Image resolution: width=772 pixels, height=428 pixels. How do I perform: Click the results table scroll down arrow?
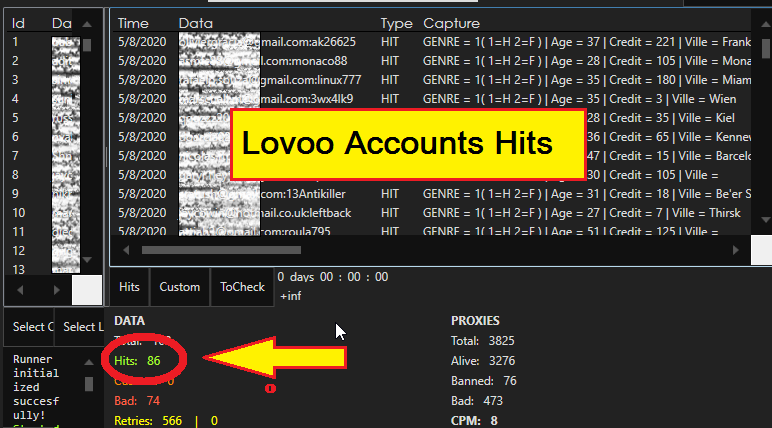tap(766, 220)
